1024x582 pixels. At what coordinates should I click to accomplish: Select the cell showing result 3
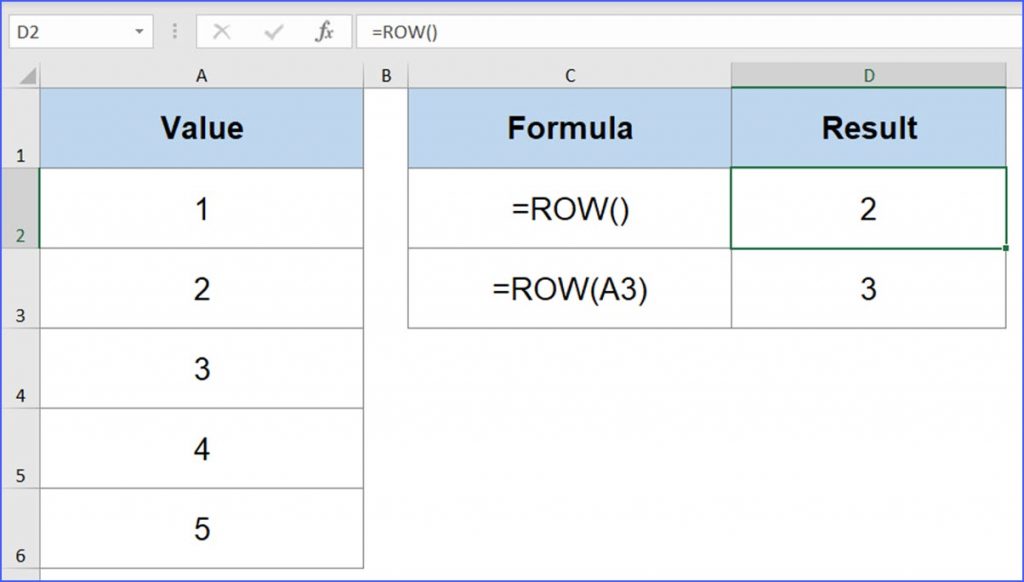click(868, 290)
